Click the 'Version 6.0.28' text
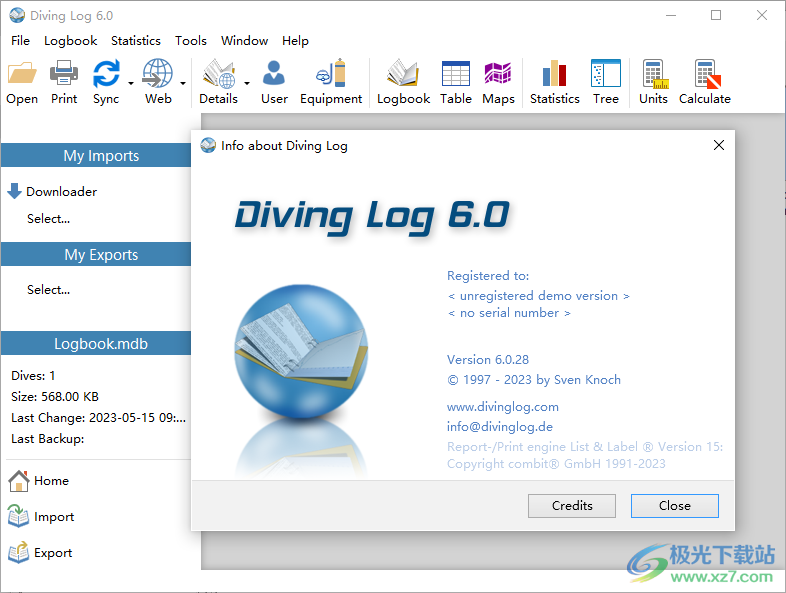The image size is (786, 593). coord(488,360)
